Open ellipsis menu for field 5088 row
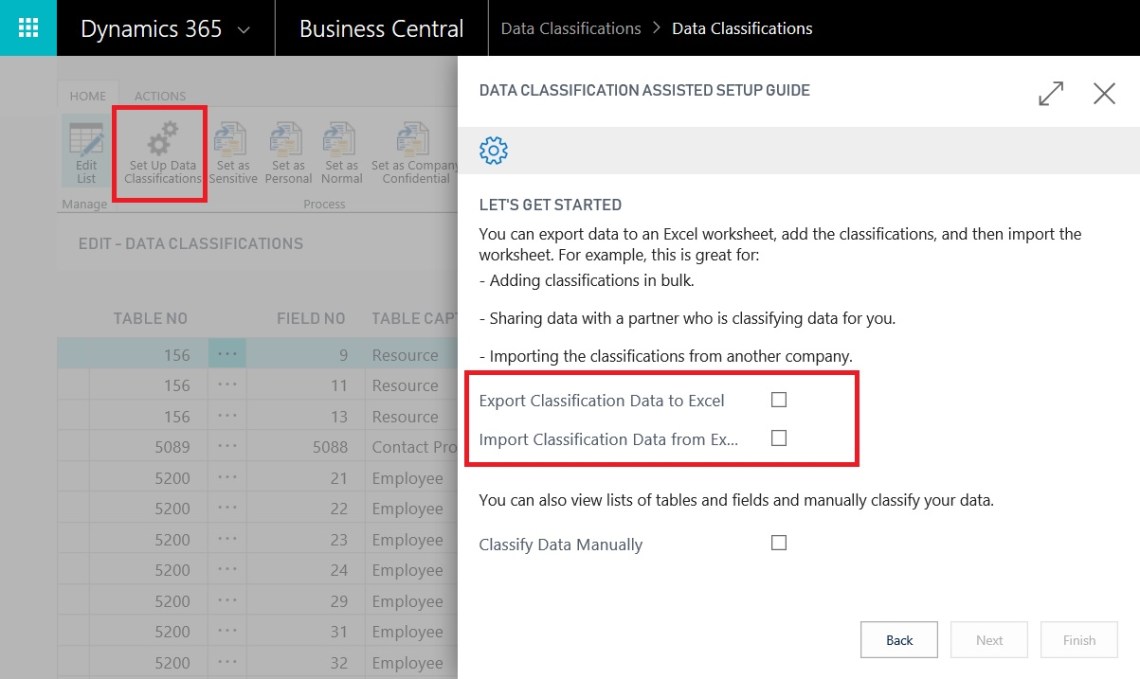This screenshot has height=679, width=1140. click(227, 447)
